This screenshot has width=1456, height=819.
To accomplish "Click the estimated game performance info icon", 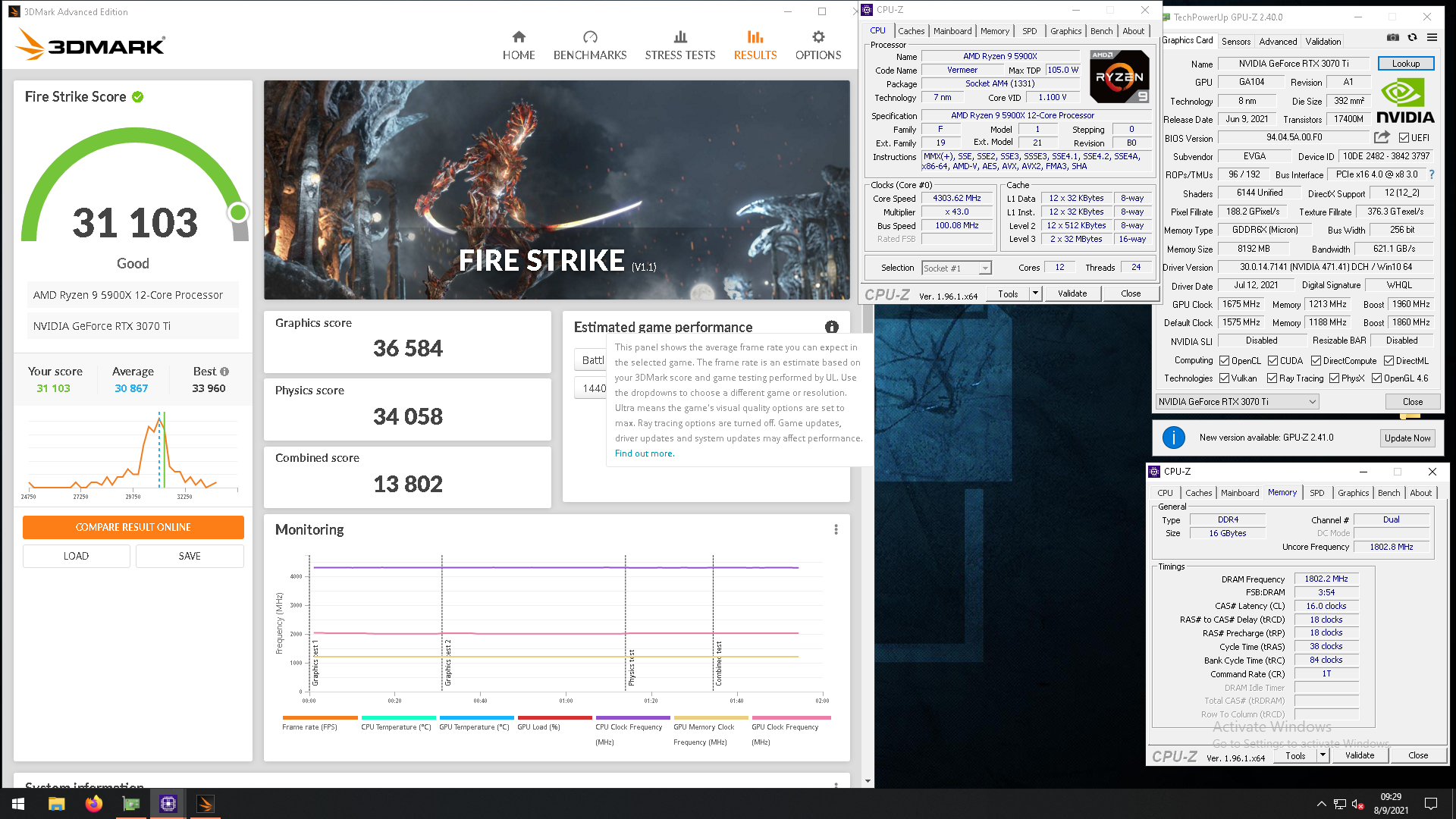I will pos(832,327).
